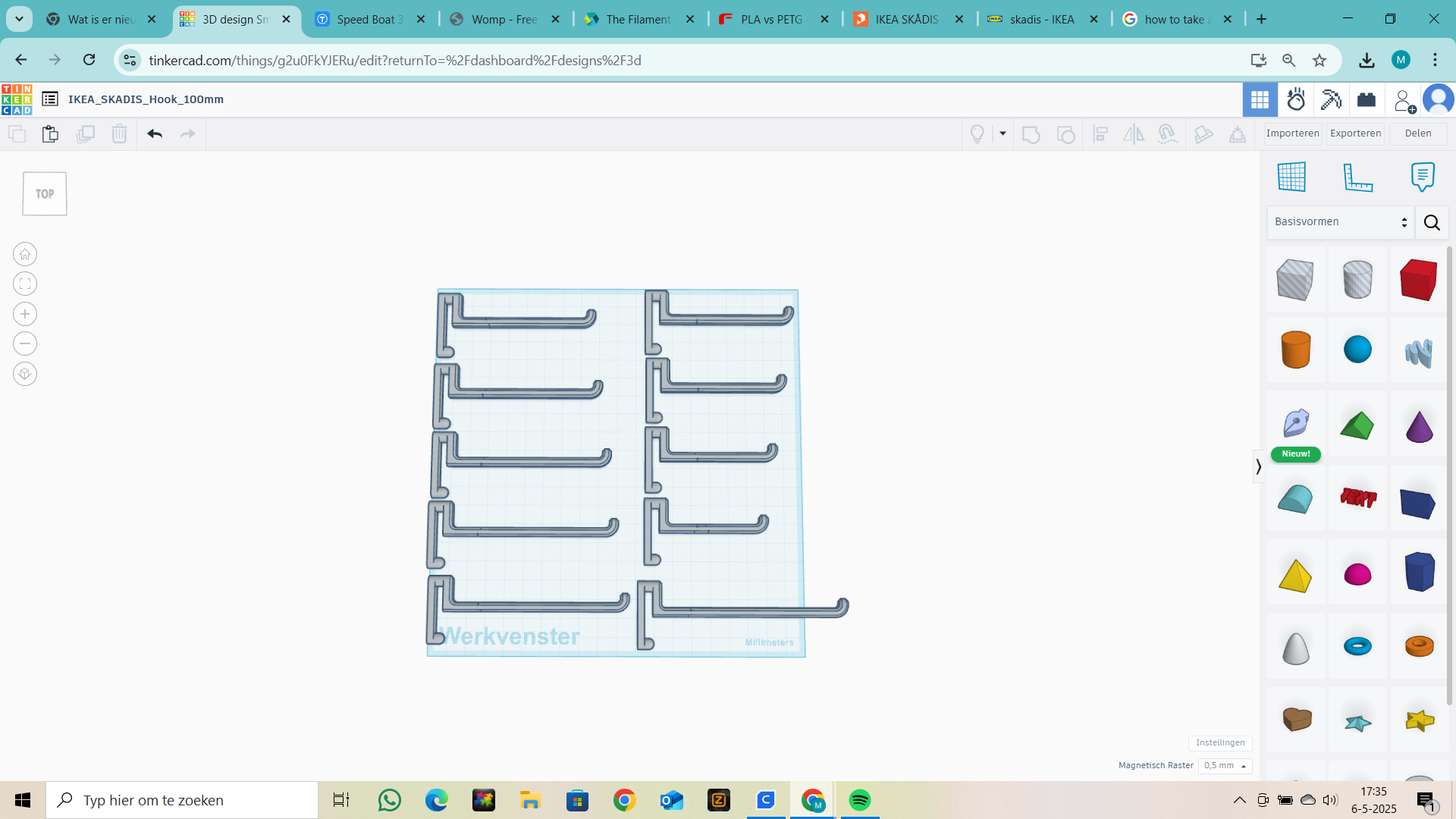This screenshot has height=819, width=1456.
Task: Click the Copy tool in the toolbar
Action: coord(17,134)
